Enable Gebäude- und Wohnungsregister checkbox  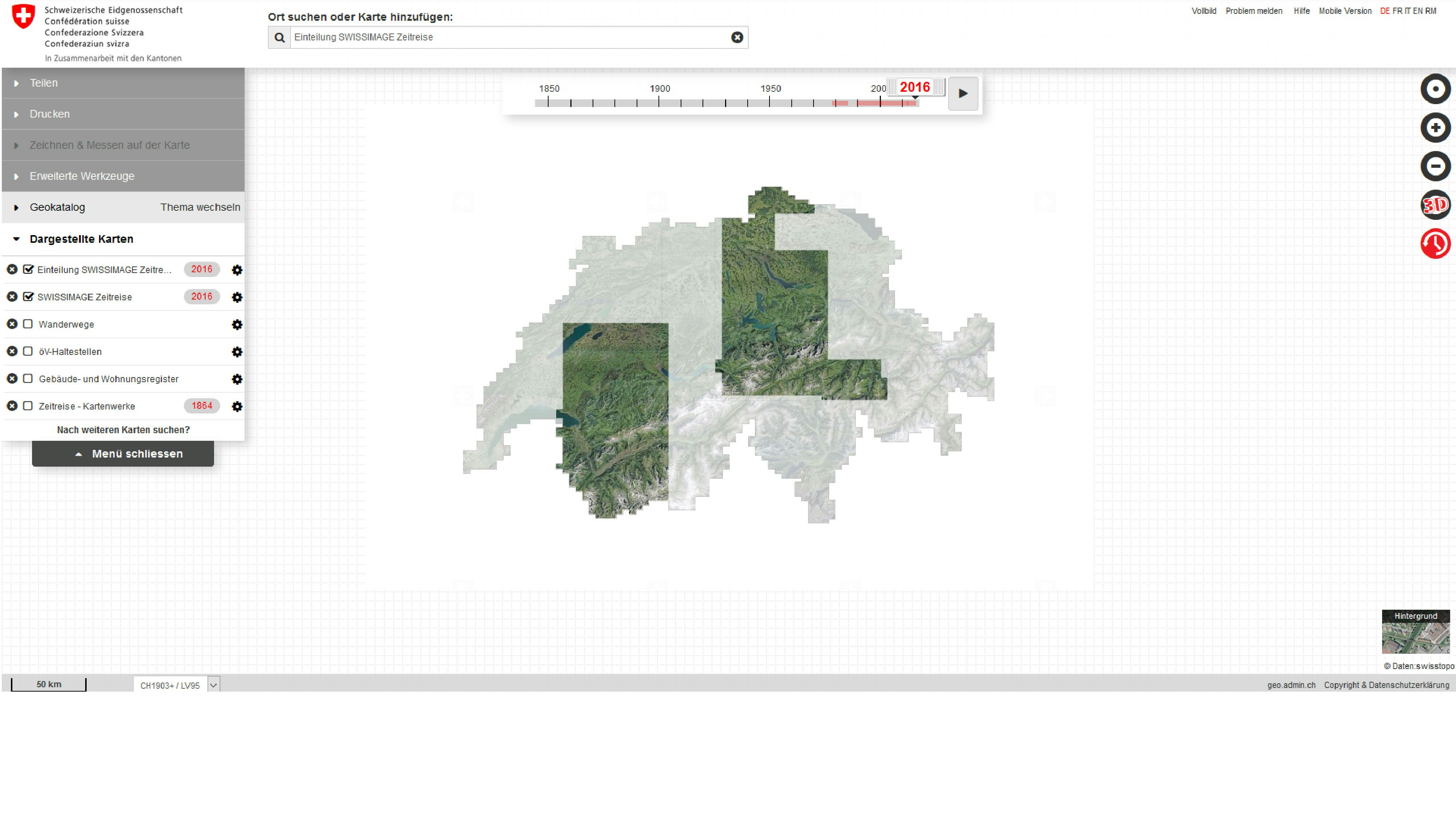pos(28,379)
